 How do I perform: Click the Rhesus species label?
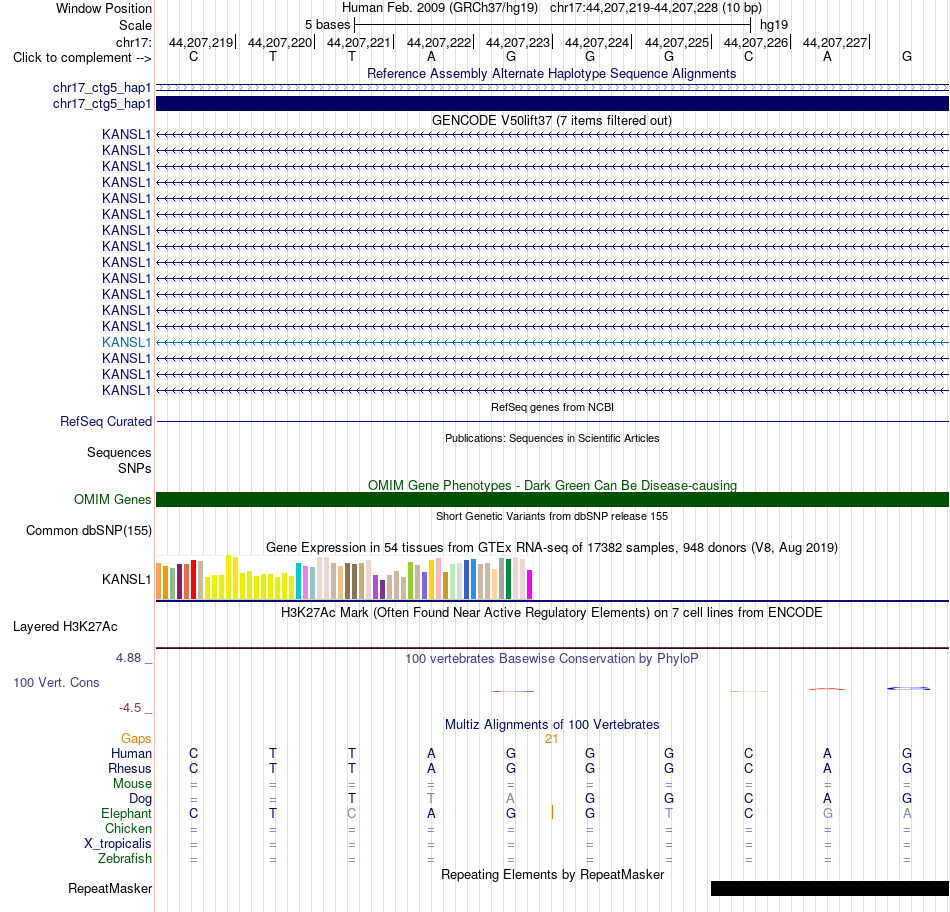(x=130, y=768)
